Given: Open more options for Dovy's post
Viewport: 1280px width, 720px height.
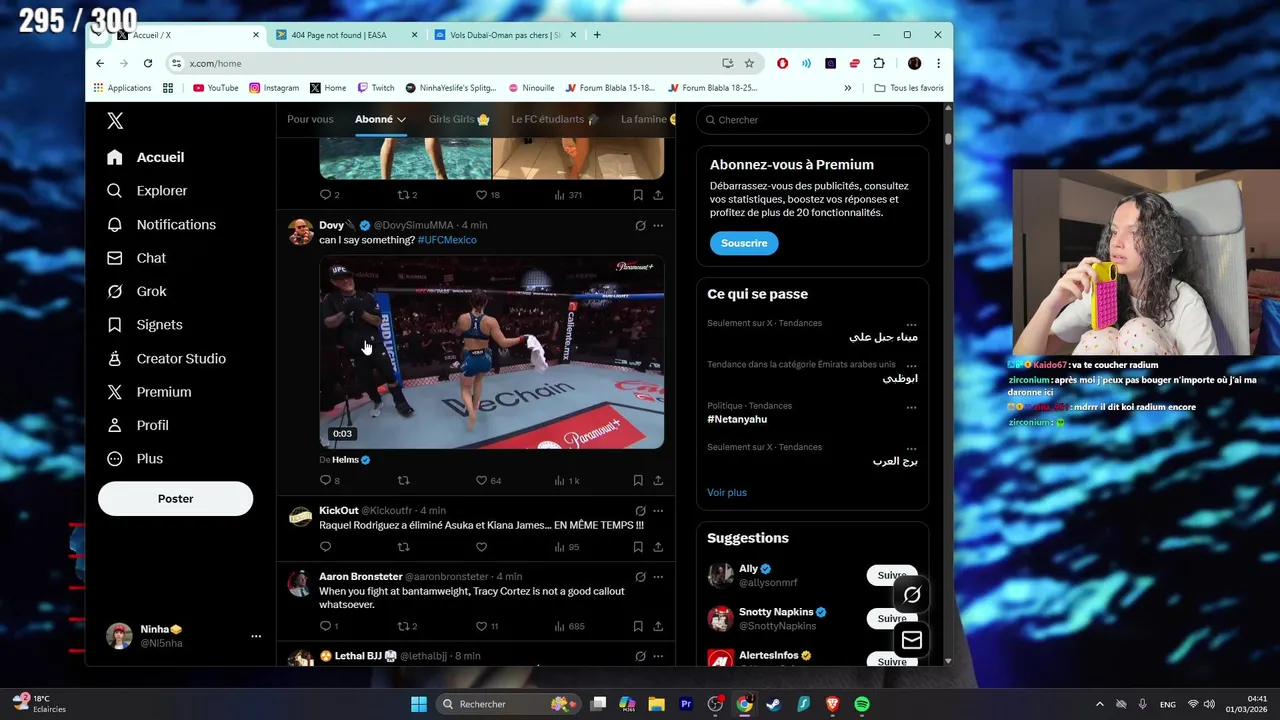Looking at the screenshot, I should click(658, 226).
